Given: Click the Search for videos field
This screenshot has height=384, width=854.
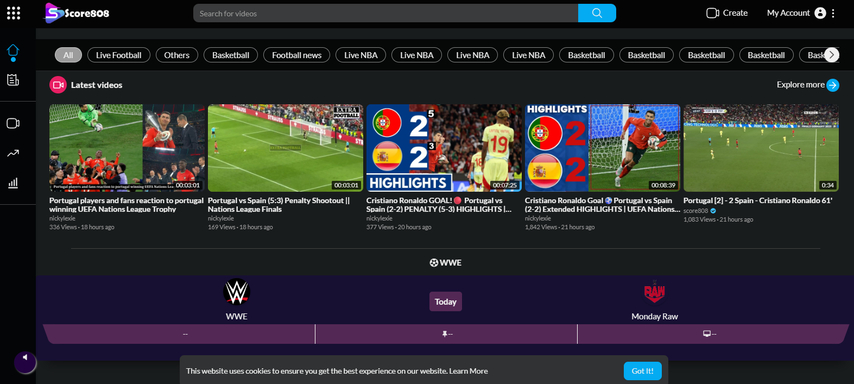Looking at the screenshot, I should (x=386, y=13).
